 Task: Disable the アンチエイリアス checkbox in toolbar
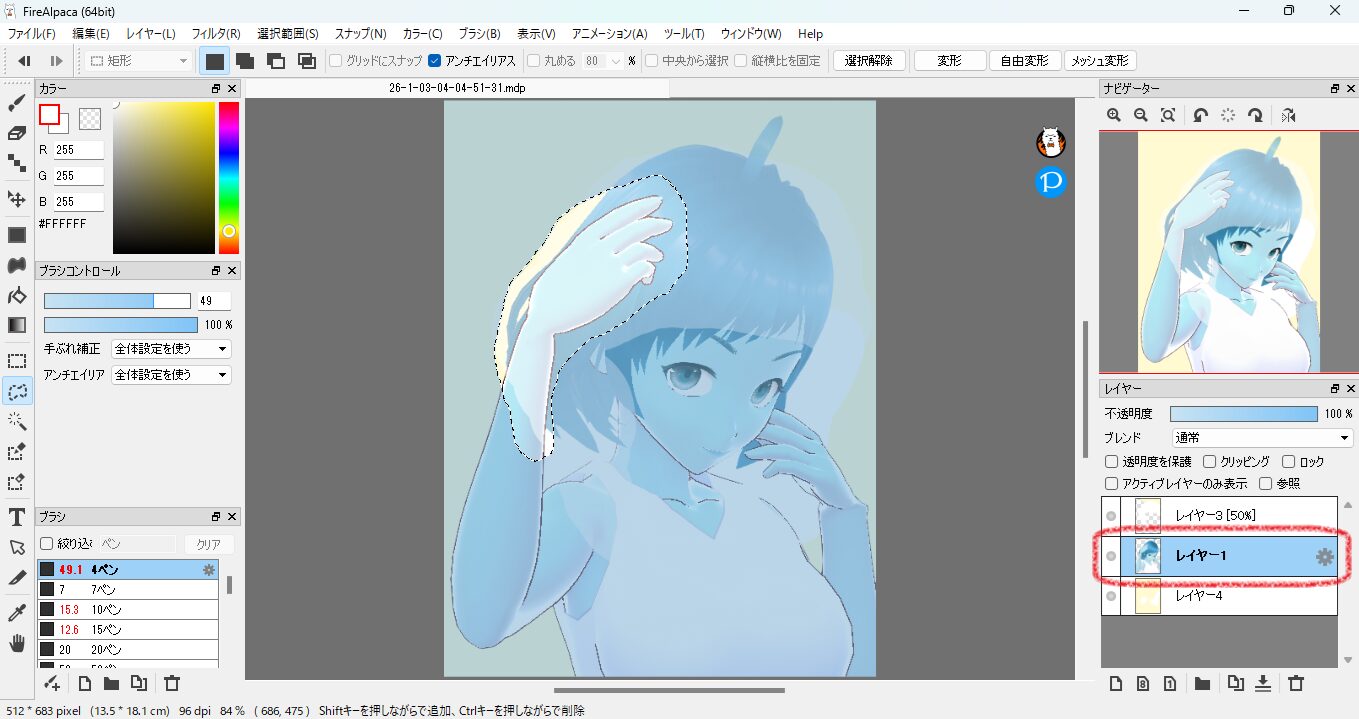[435, 61]
